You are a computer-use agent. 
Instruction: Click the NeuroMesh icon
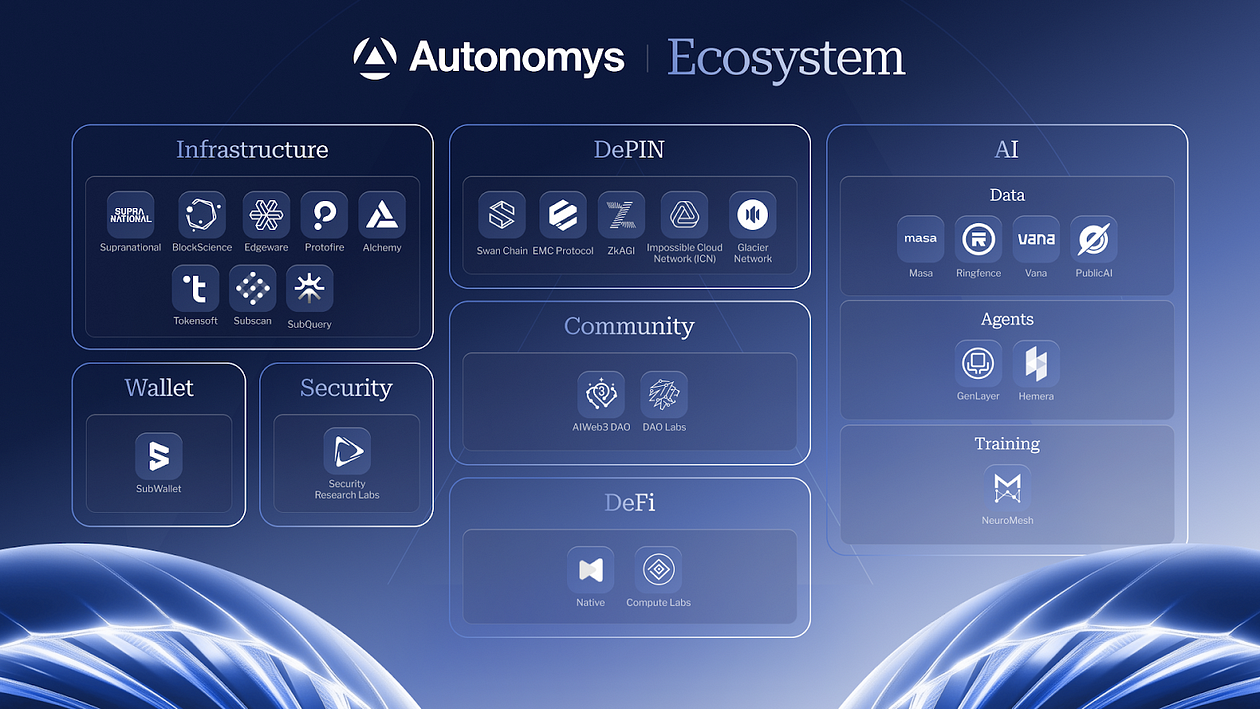pos(1007,488)
